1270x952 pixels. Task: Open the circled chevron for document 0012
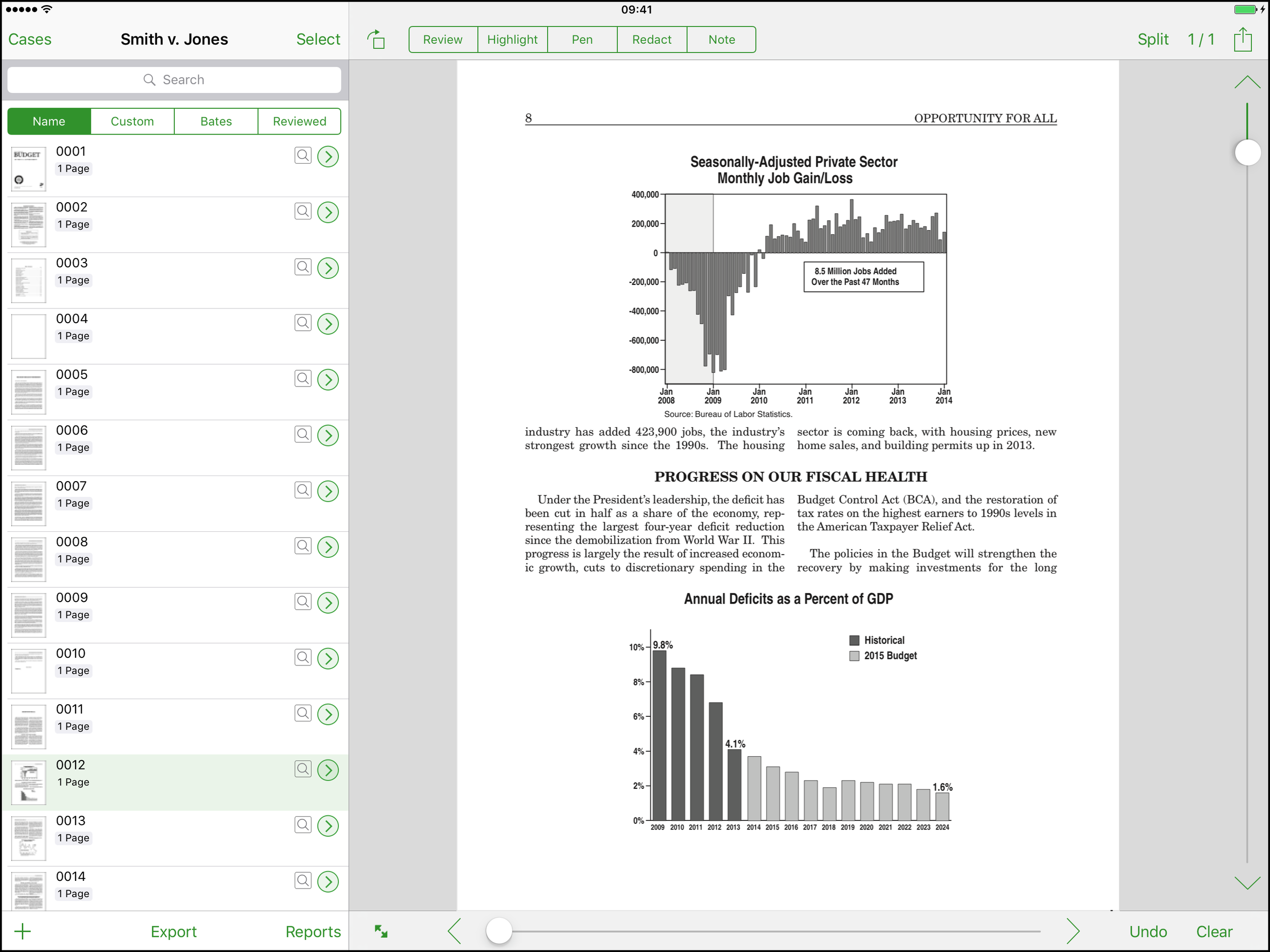point(328,770)
